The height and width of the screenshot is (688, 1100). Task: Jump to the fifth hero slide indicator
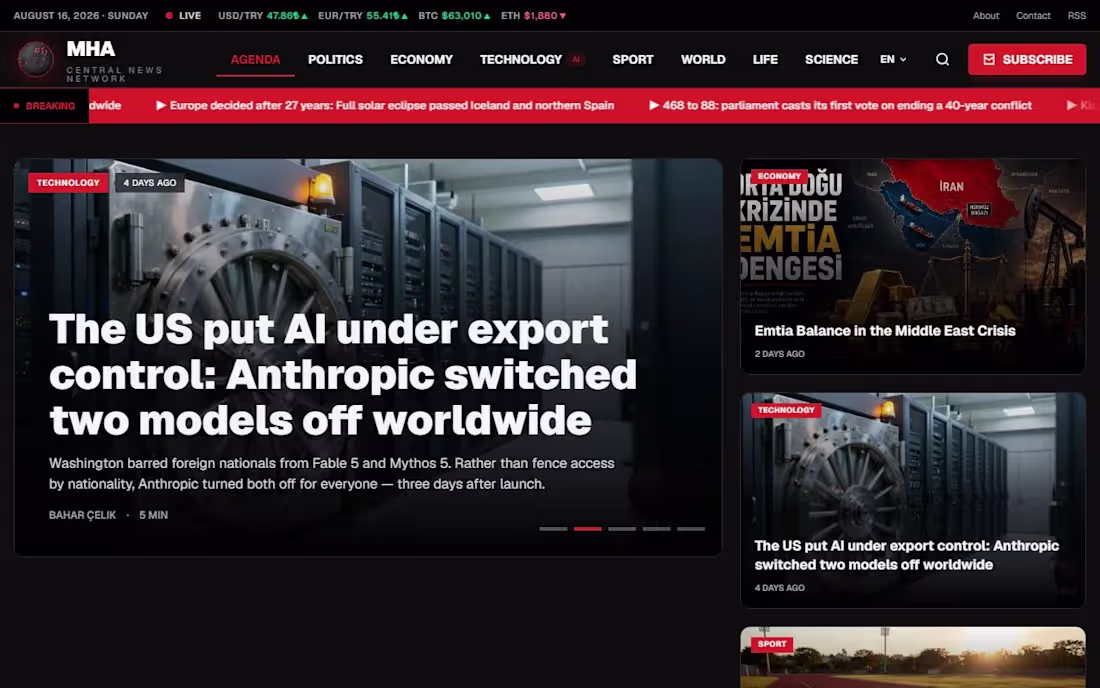point(690,529)
